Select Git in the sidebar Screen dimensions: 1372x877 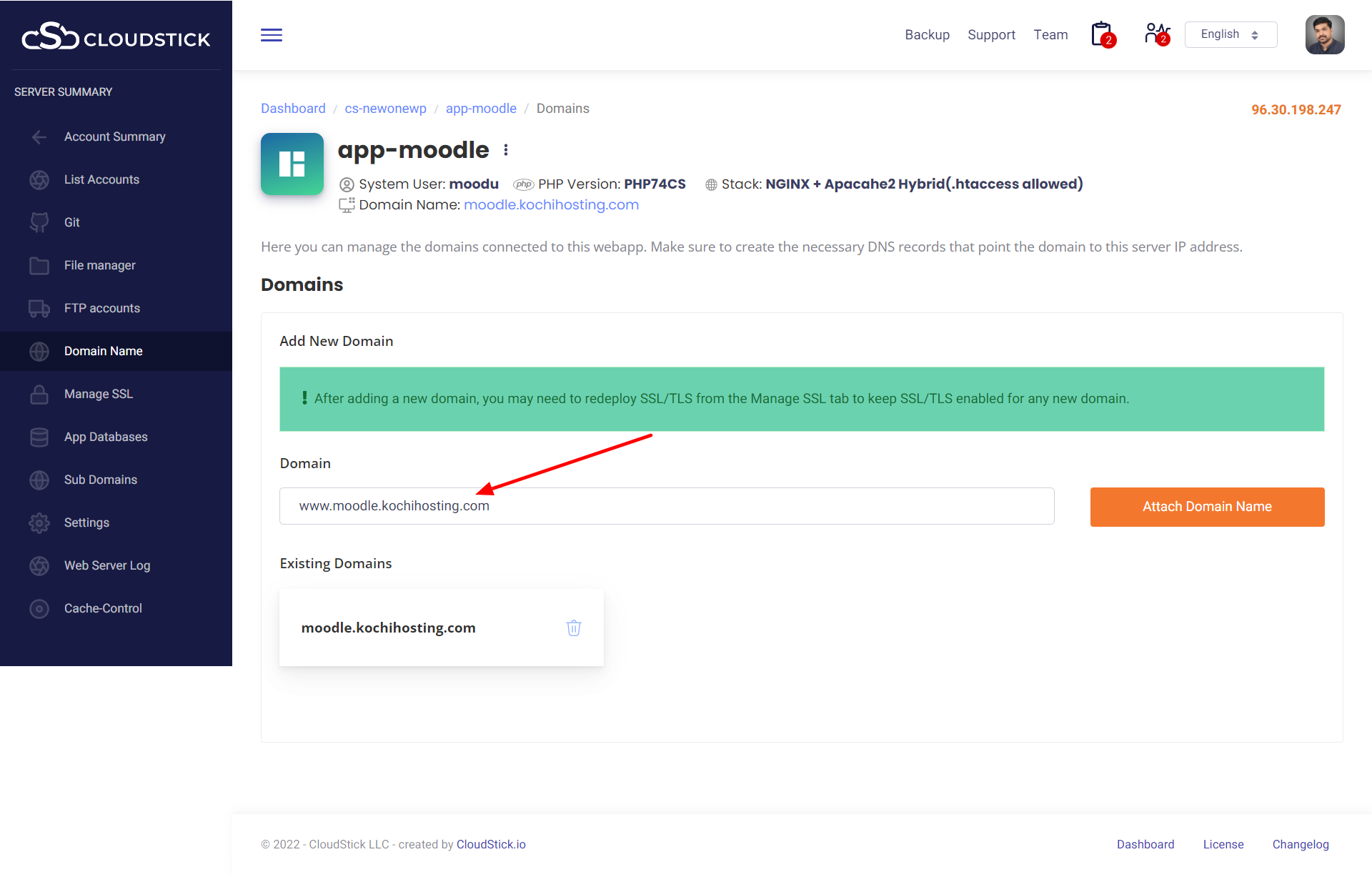71,222
